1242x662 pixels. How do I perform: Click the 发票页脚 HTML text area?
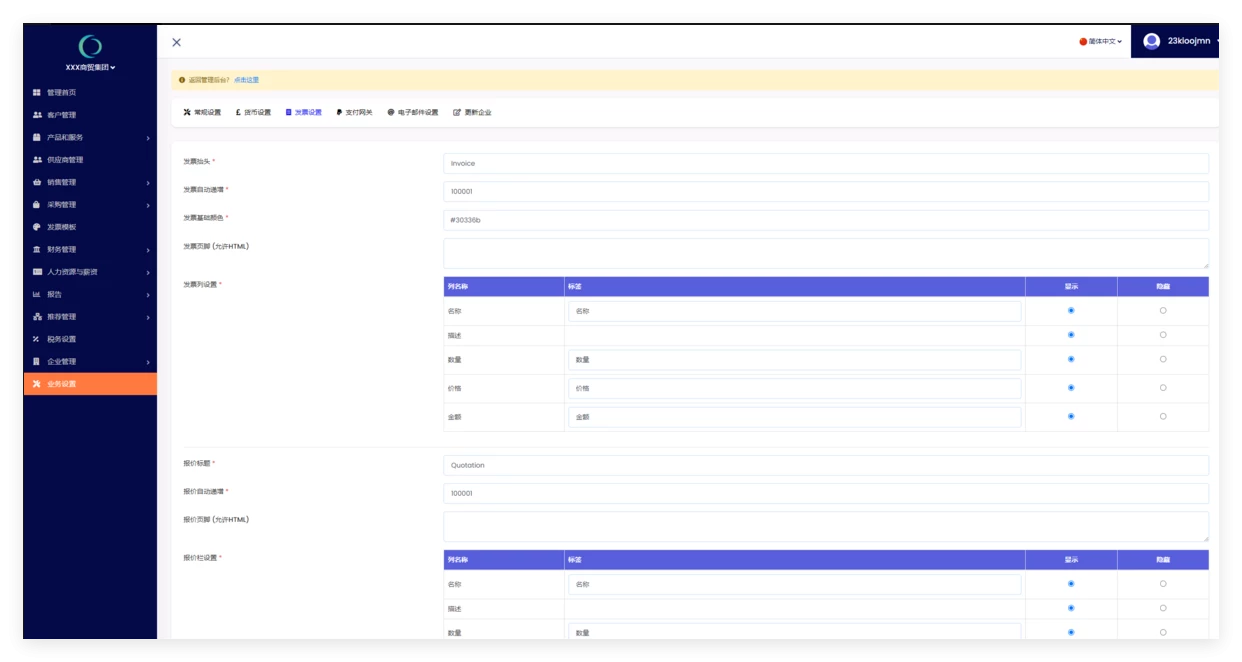point(825,253)
